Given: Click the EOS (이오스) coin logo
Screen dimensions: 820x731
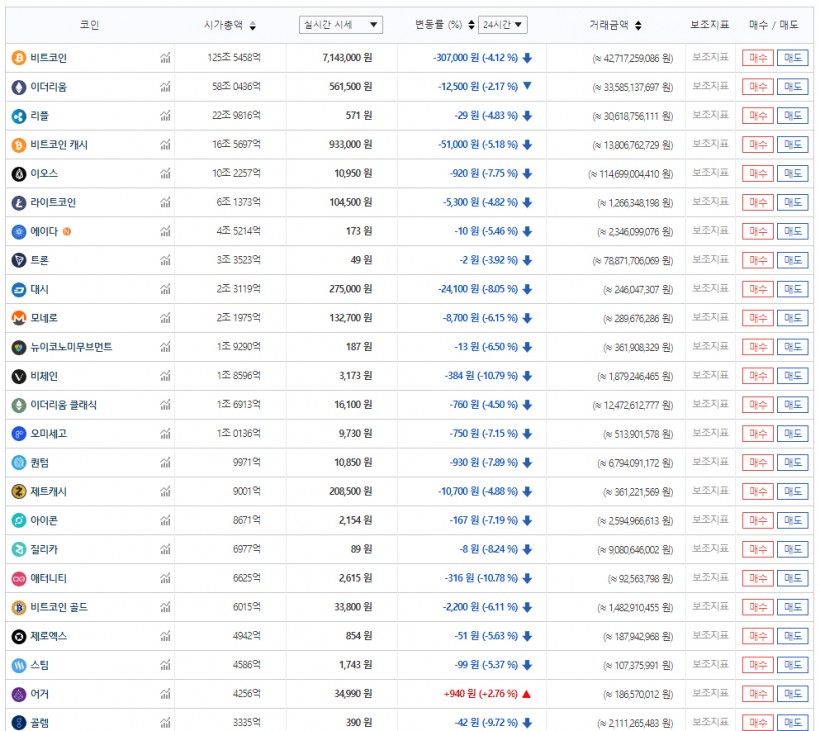Looking at the screenshot, I should [19, 174].
